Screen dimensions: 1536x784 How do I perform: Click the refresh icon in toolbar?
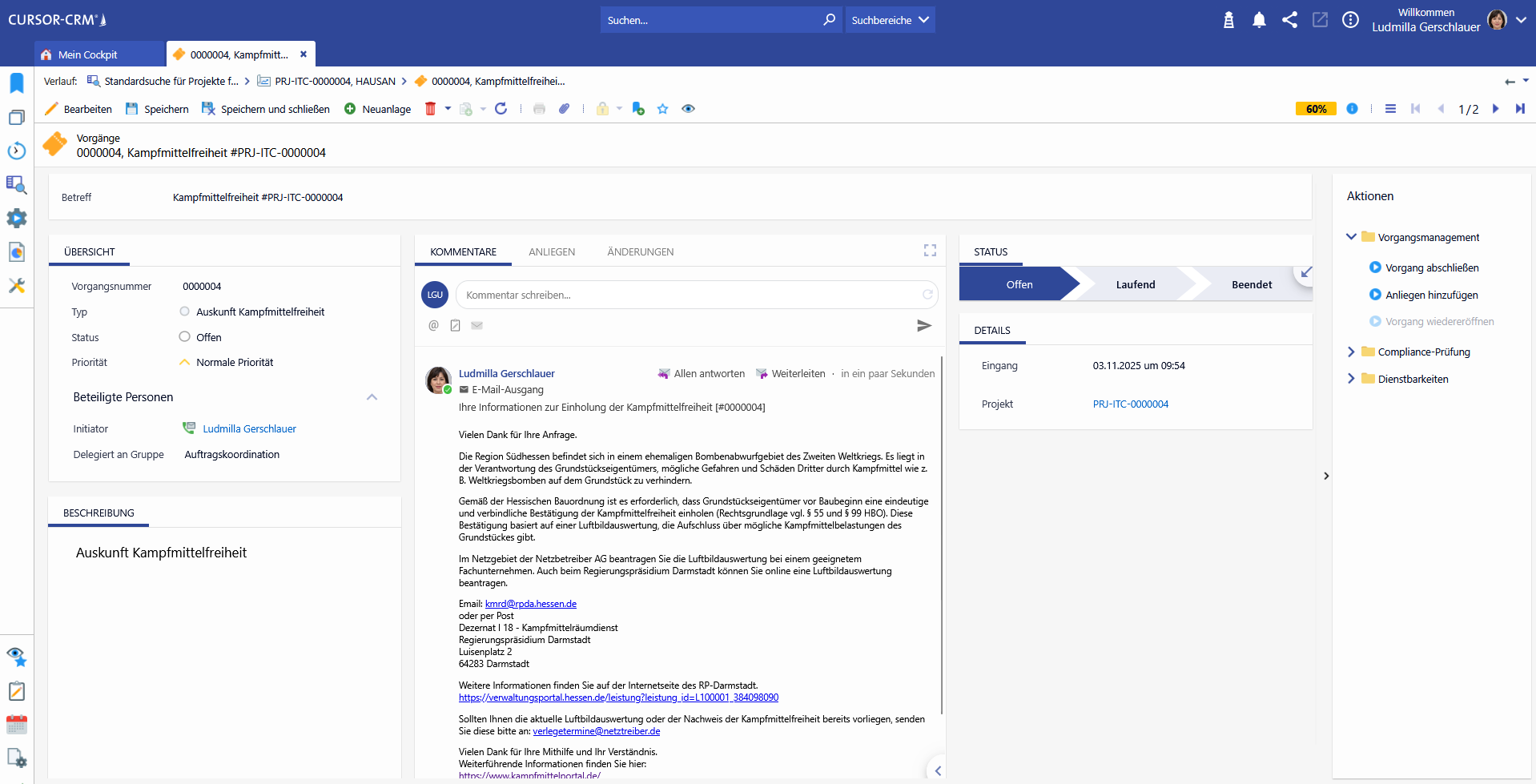tap(501, 109)
